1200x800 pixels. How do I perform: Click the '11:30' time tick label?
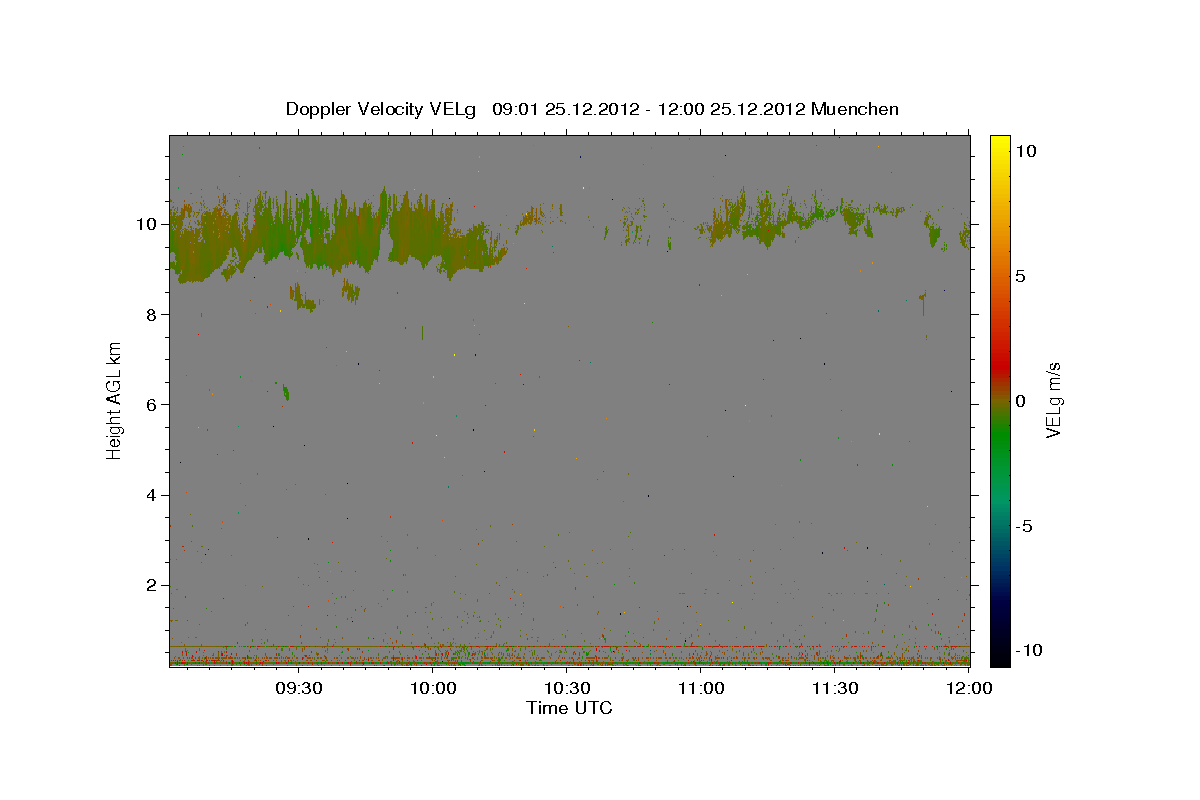point(835,688)
